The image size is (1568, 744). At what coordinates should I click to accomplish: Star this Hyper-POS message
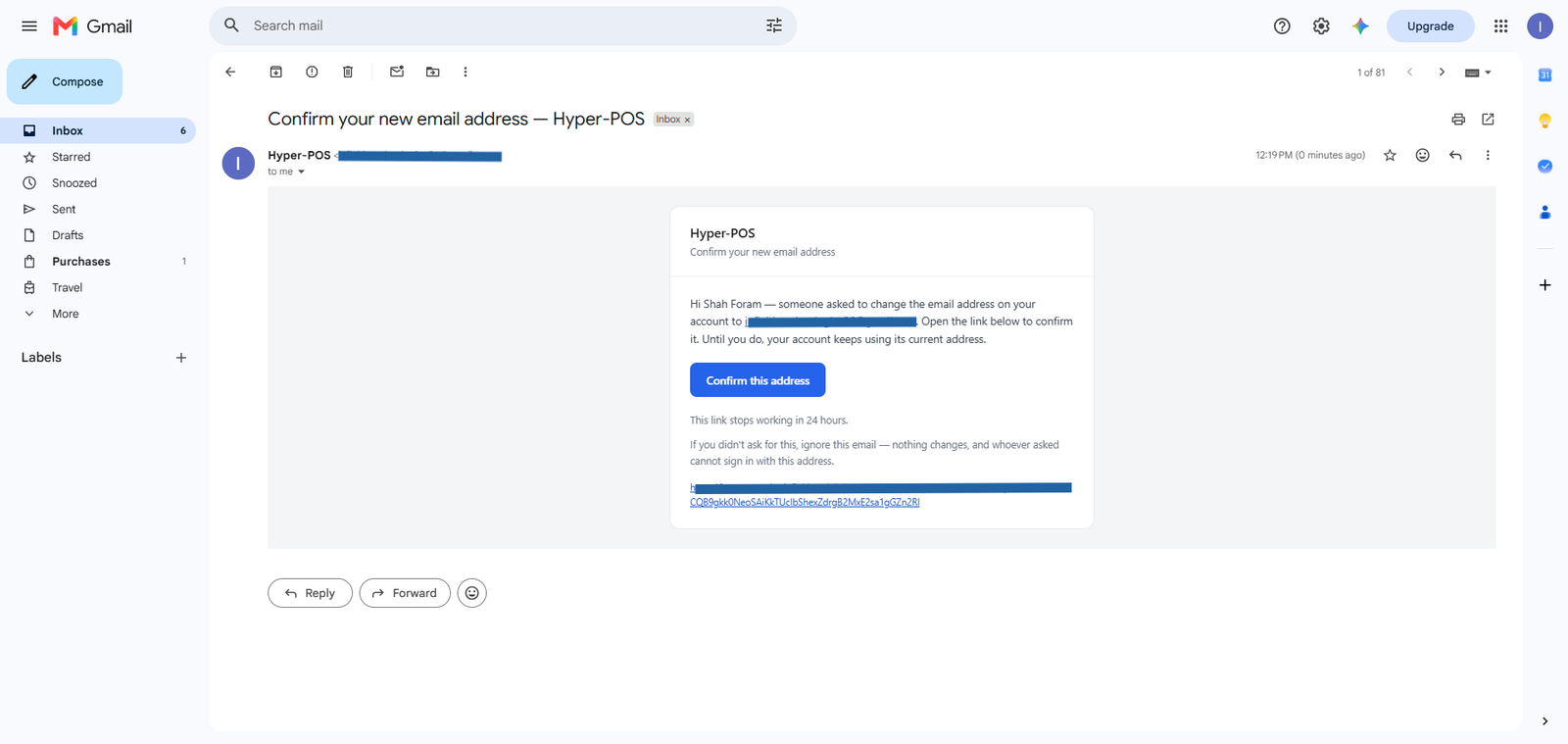pyautogui.click(x=1390, y=155)
